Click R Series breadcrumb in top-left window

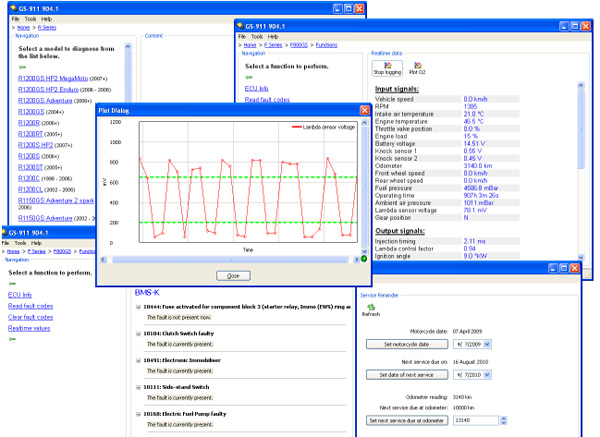[x=47, y=28]
